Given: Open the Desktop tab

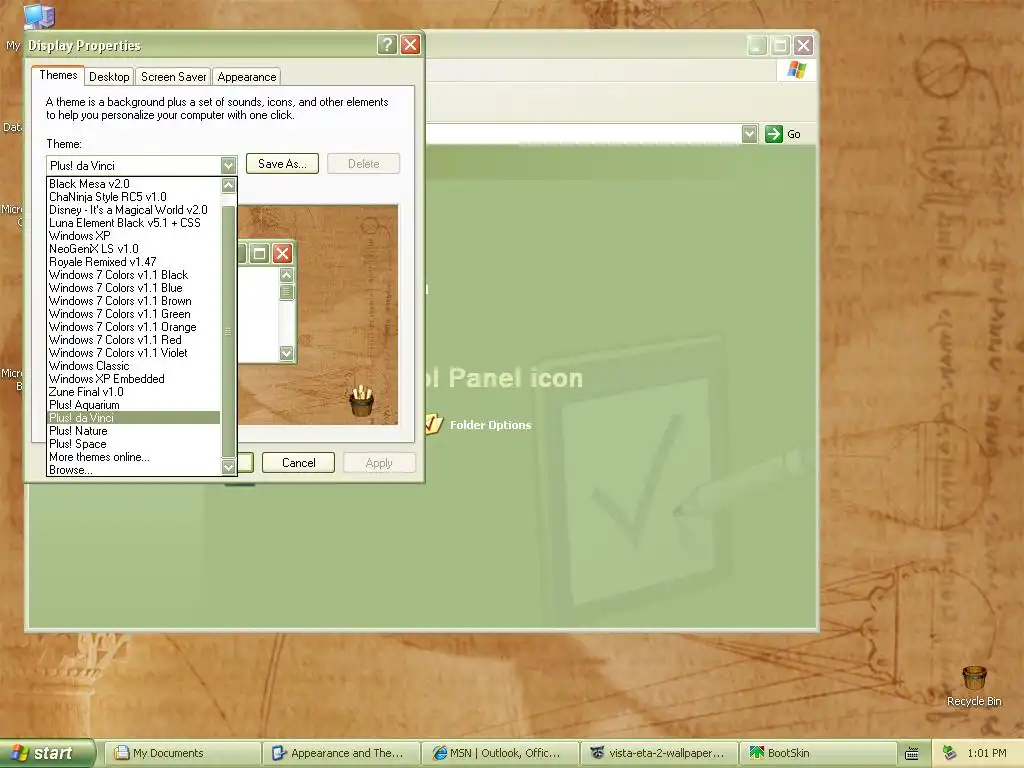Looking at the screenshot, I should tap(109, 77).
